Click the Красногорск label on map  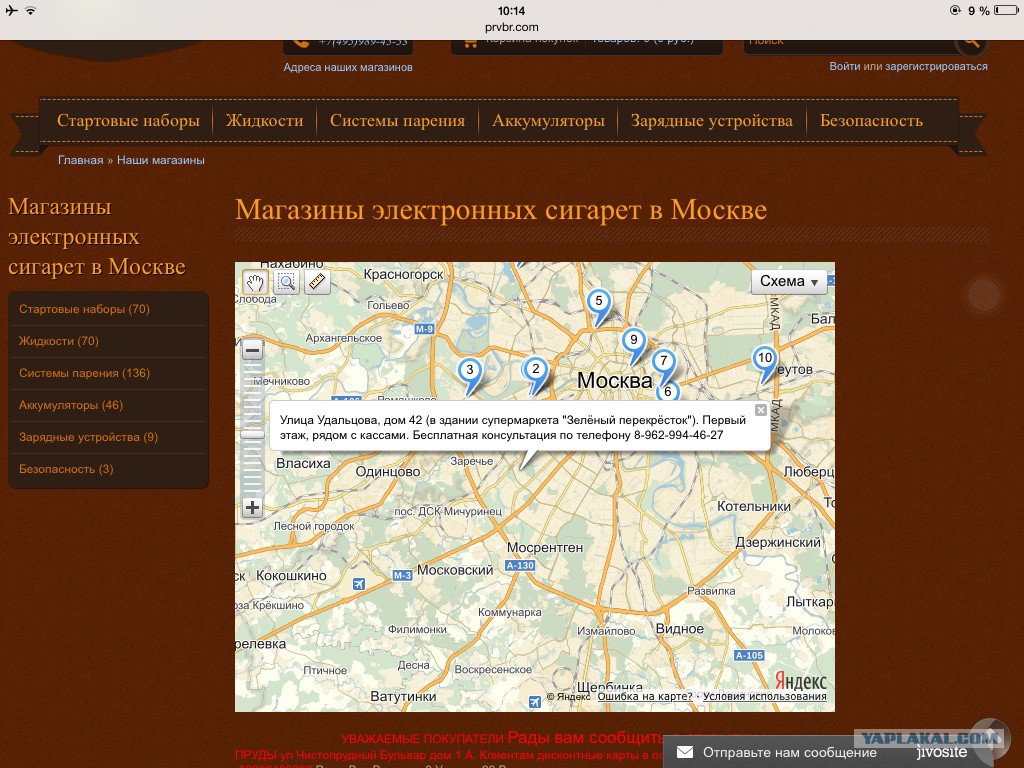[x=404, y=274]
